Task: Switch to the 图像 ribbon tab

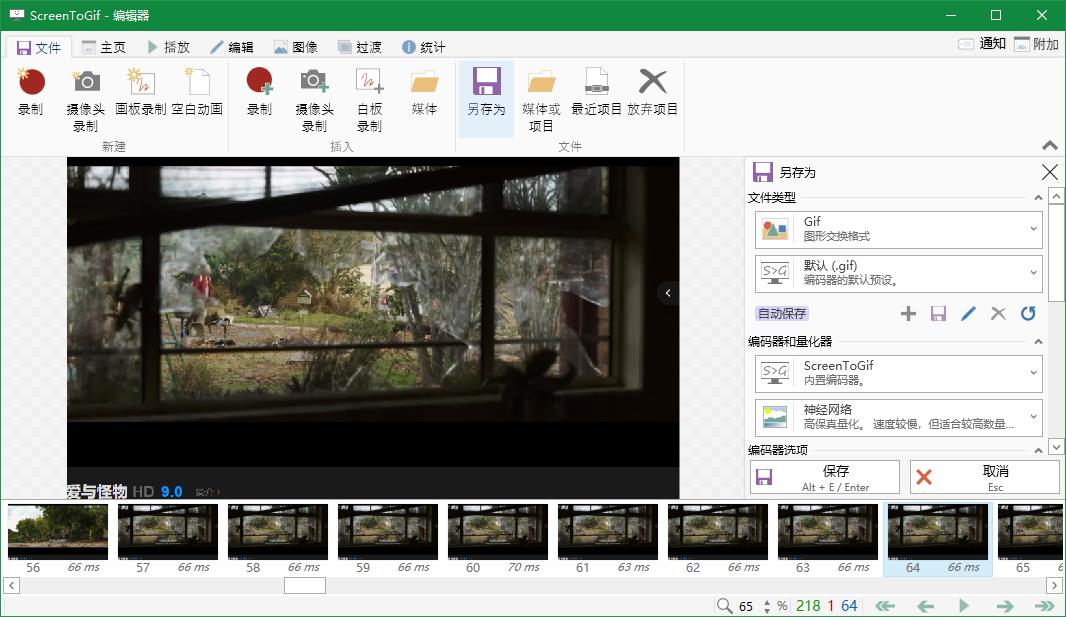Action: pos(296,47)
